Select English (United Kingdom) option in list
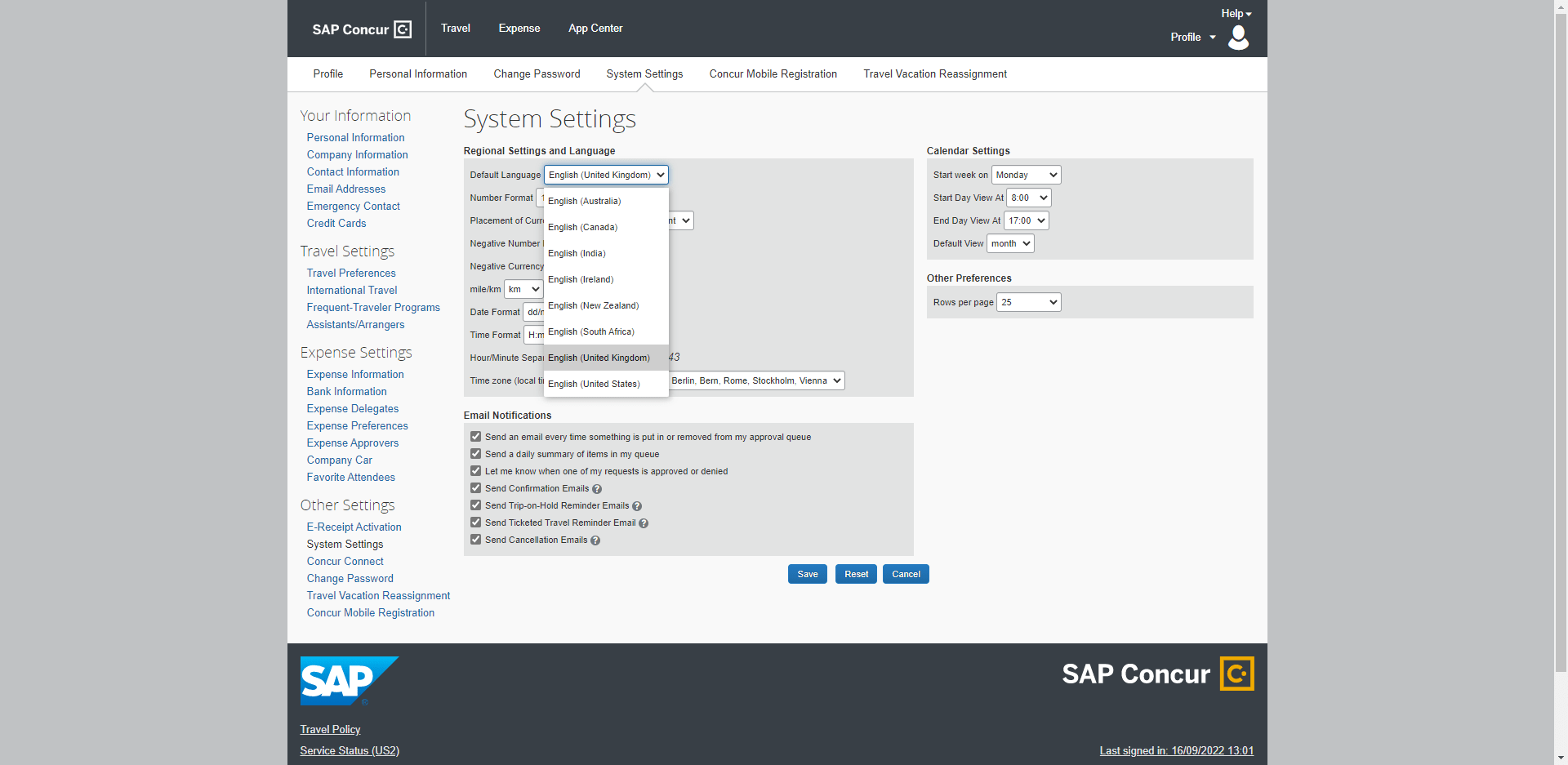The image size is (1568, 765). click(606, 358)
